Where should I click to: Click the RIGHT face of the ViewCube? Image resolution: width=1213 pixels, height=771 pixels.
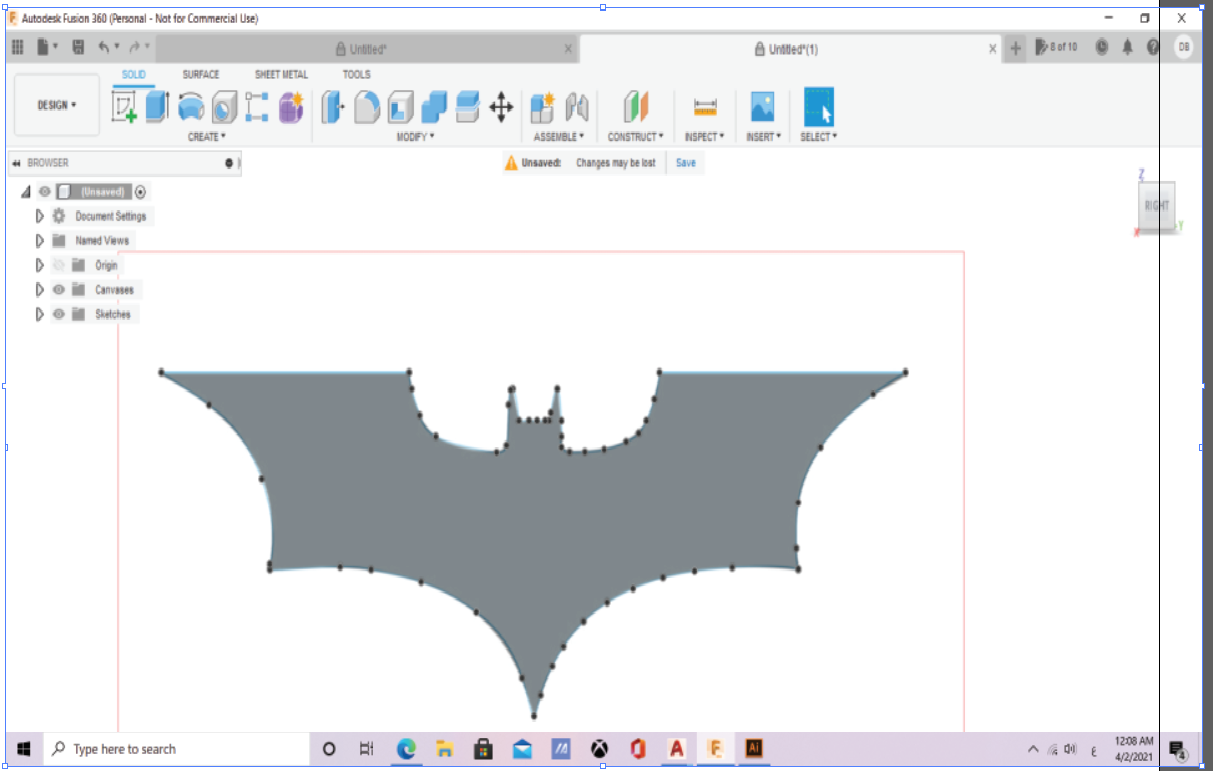pyautogui.click(x=1157, y=206)
